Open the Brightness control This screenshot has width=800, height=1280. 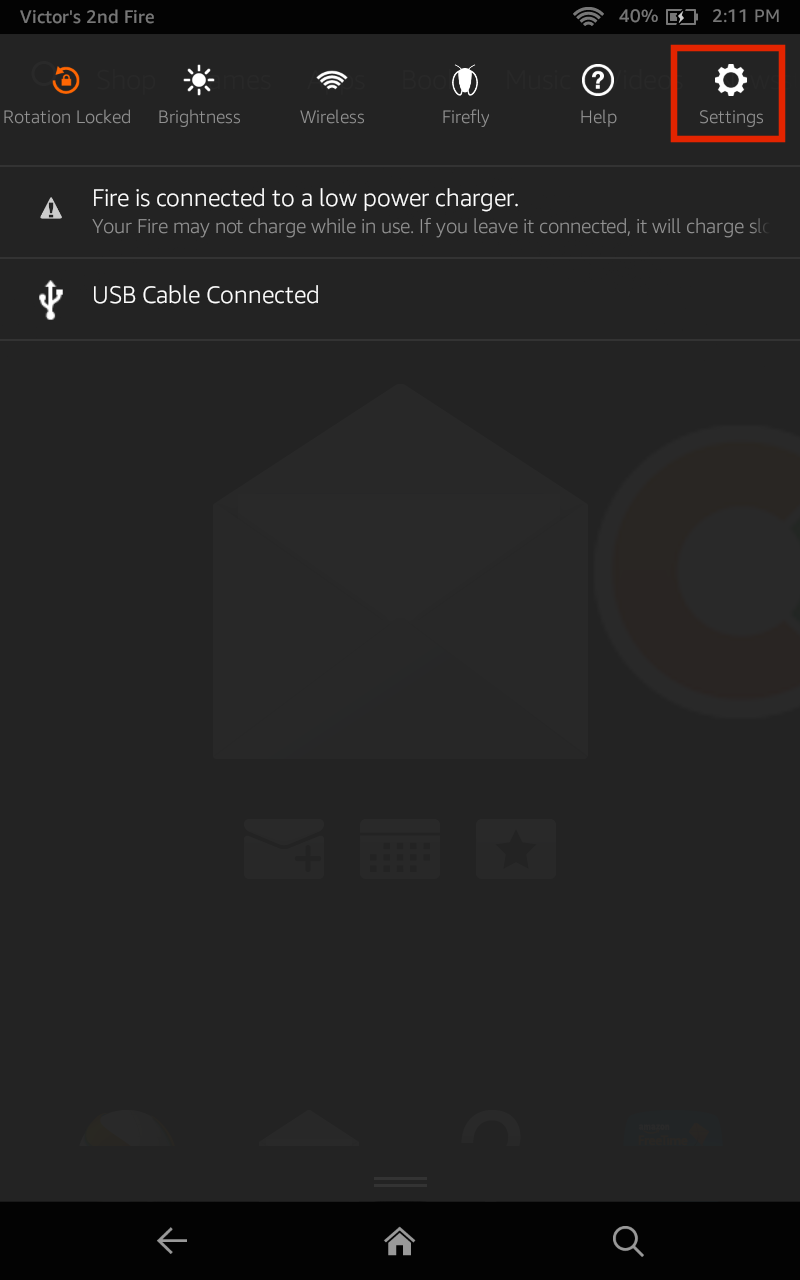[x=199, y=96]
